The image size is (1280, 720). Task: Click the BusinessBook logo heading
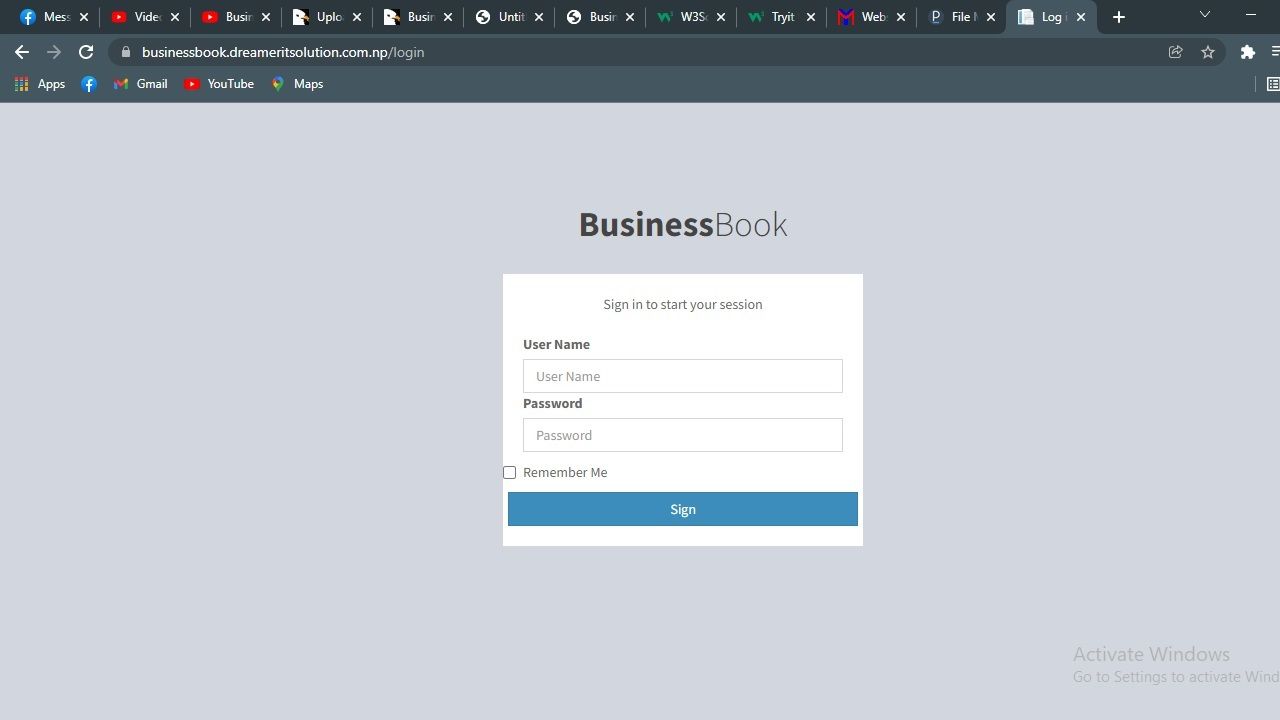(x=683, y=224)
